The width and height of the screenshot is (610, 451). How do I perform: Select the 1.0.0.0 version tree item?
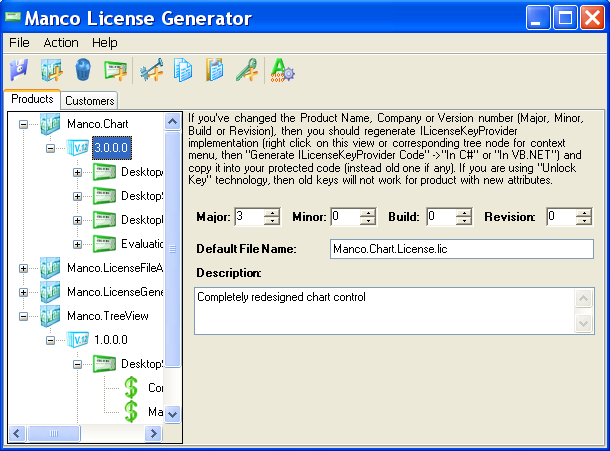[111, 340]
